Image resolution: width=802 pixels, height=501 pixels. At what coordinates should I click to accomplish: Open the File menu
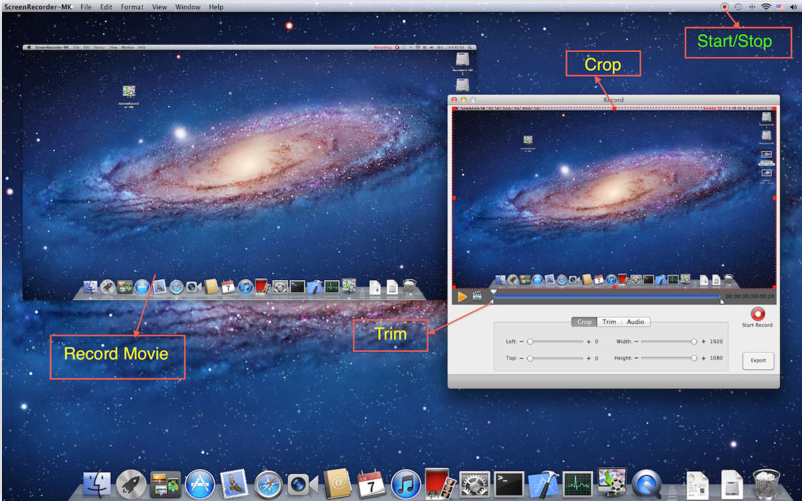click(86, 7)
